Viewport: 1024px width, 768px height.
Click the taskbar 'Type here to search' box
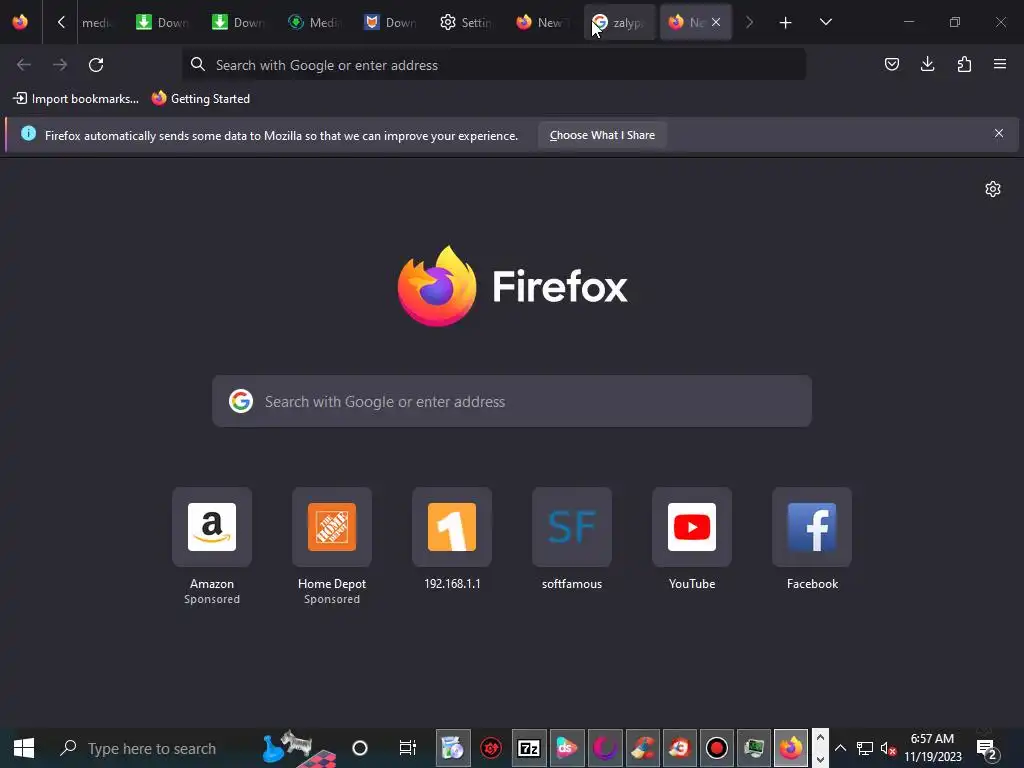pos(150,748)
